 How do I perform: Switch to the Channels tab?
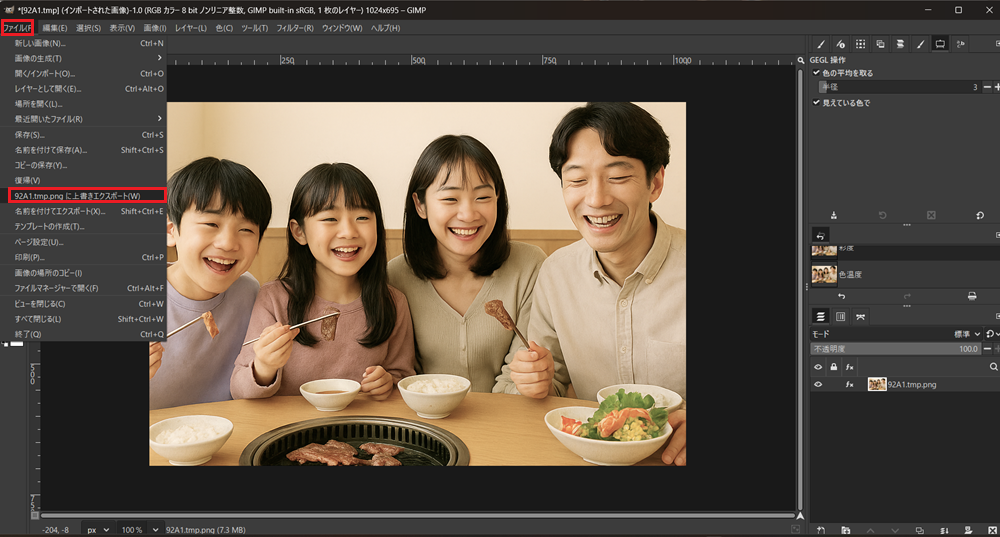click(x=841, y=316)
